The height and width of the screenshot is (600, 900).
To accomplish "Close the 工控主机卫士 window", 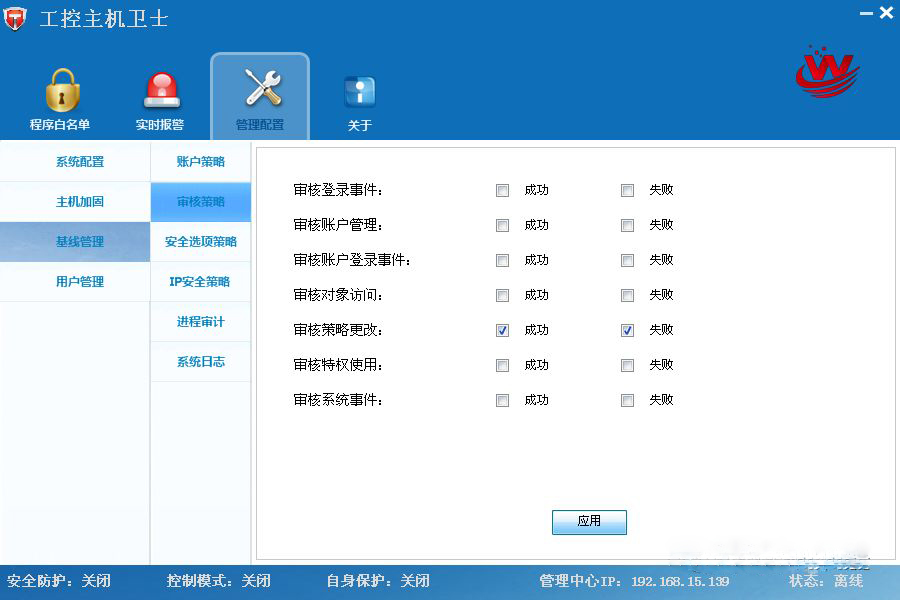I will 886,14.
